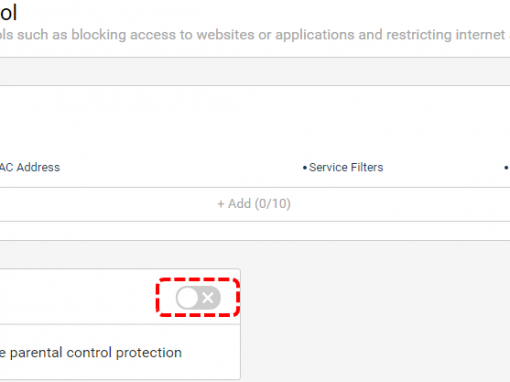Click the parental control protection description text
Viewport: 510px width, 382px height.
click(91, 353)
